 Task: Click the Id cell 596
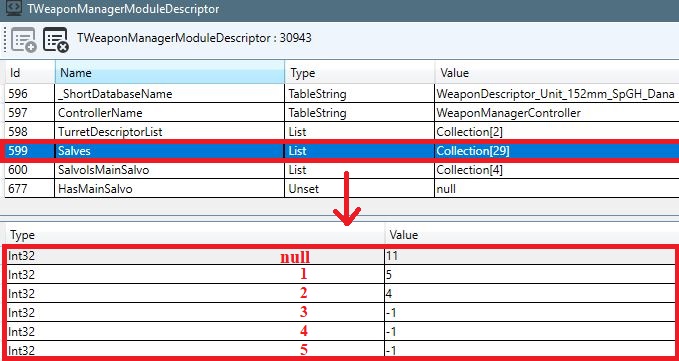tap(30, 93)
